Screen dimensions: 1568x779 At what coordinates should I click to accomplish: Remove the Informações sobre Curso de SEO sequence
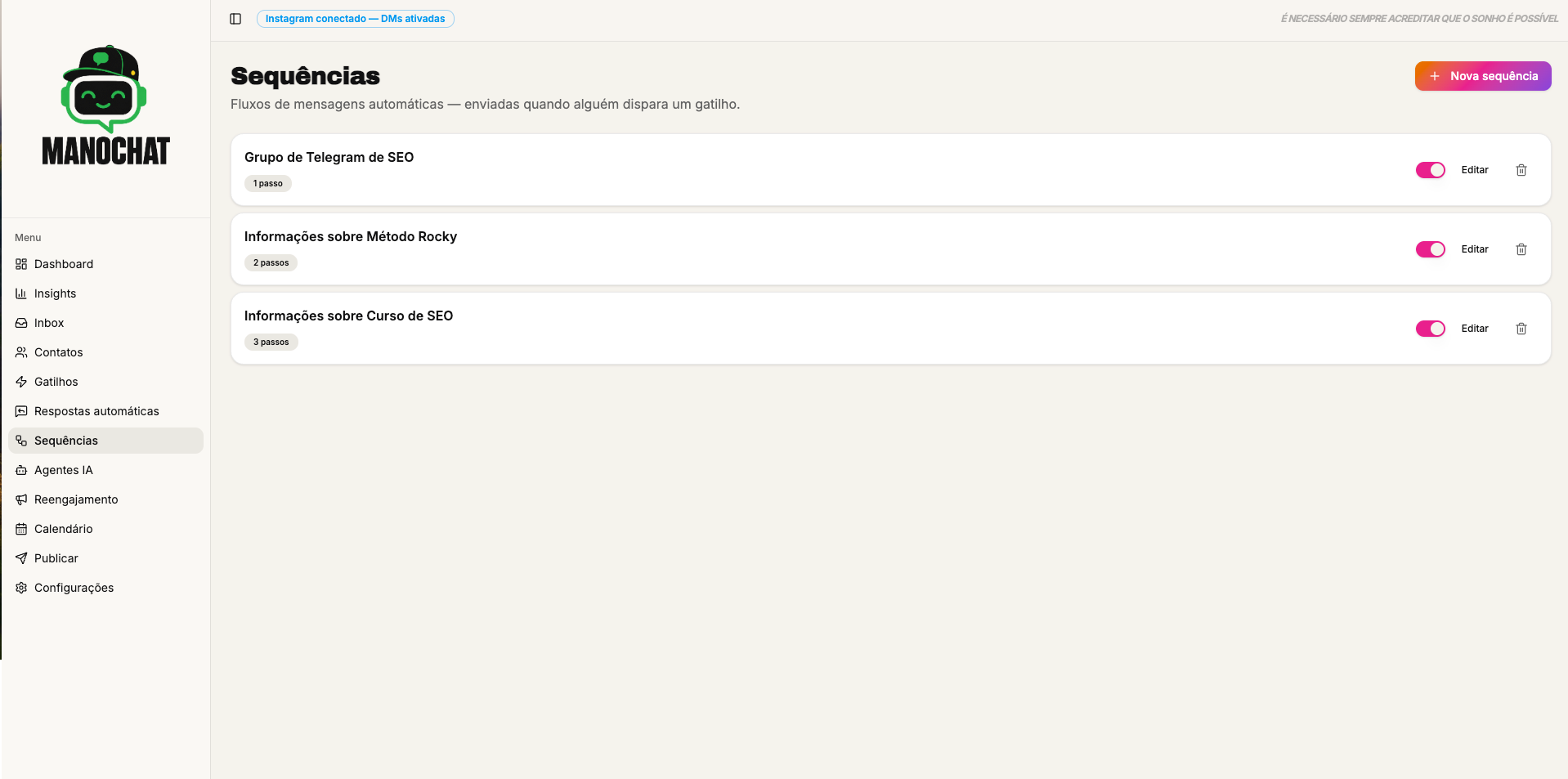point(1521,329)
